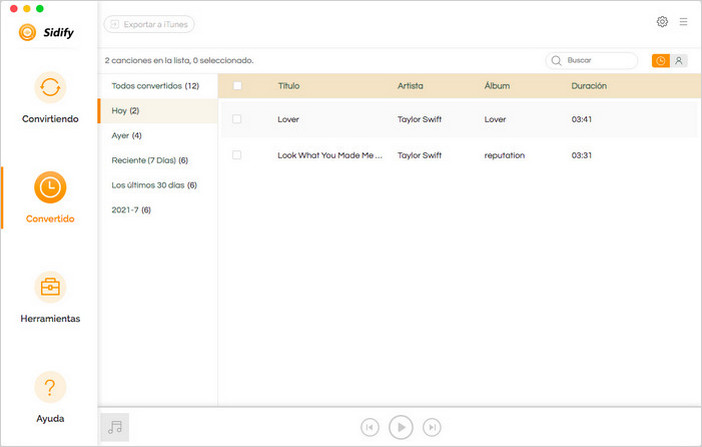Click the Álbum column header
702x447 pixels.
(x=497, y=86)
